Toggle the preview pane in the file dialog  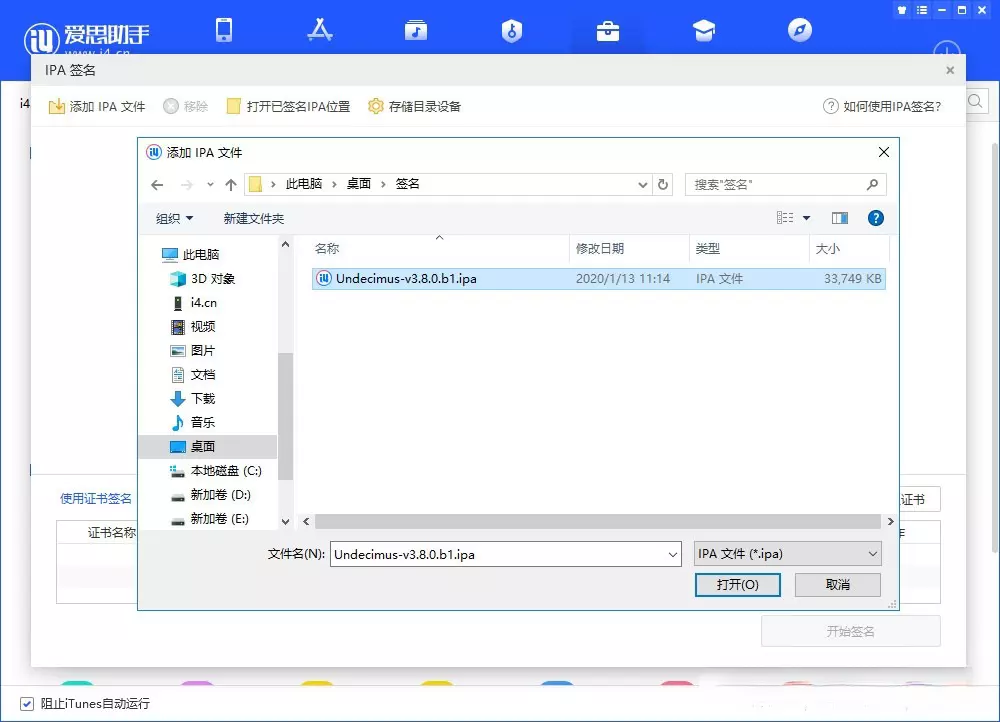pos(841,218)
